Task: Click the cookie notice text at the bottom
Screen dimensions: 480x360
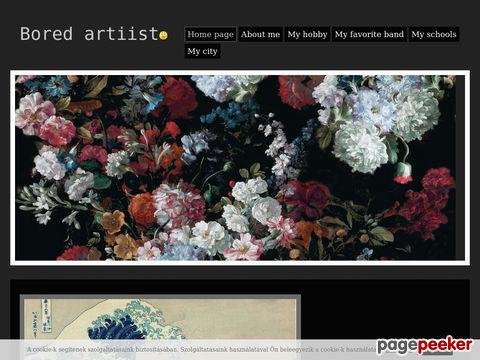Action: click(x=202, y=349)
